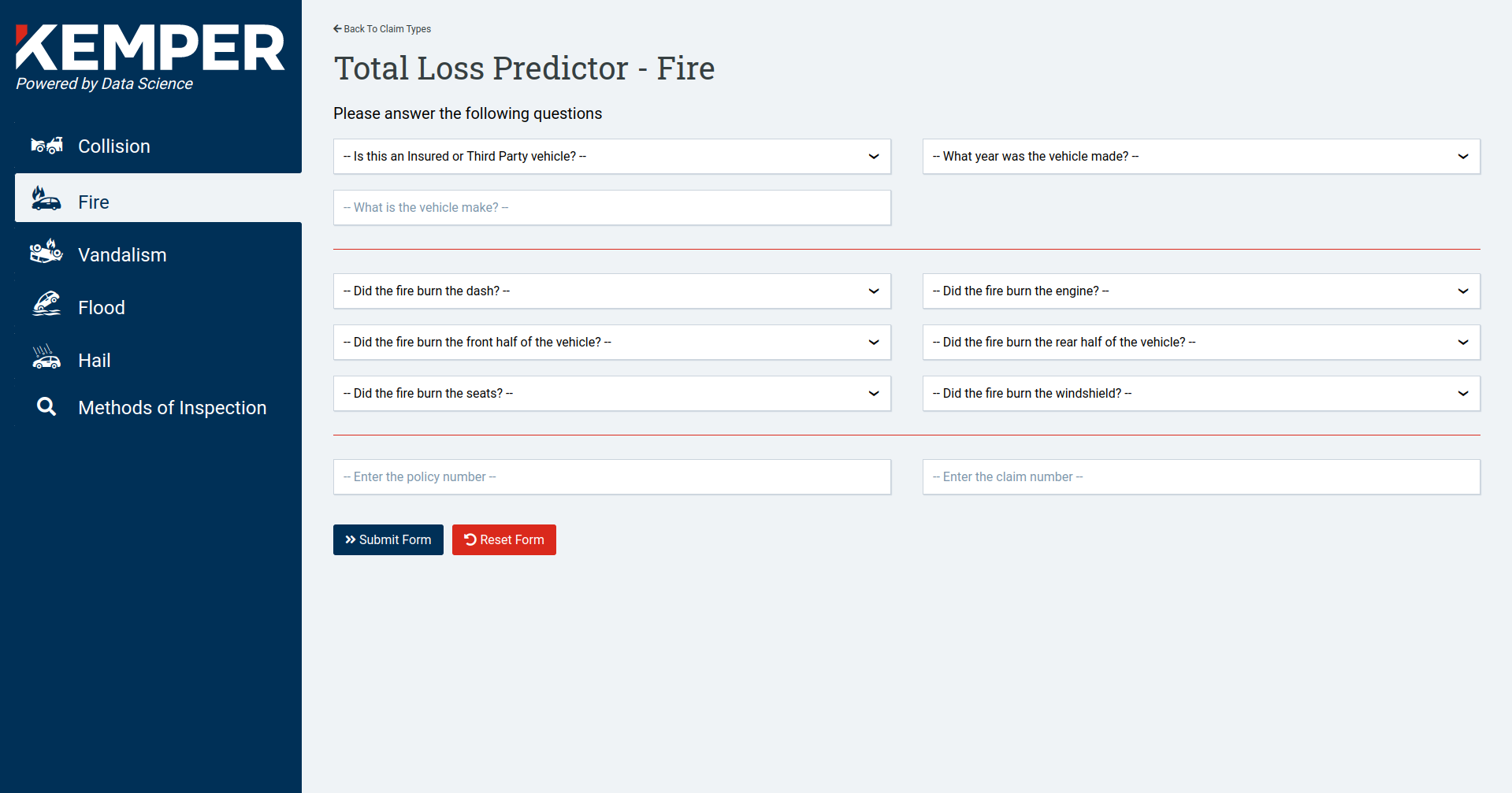Click the Hail car icon

pos(46,358)
